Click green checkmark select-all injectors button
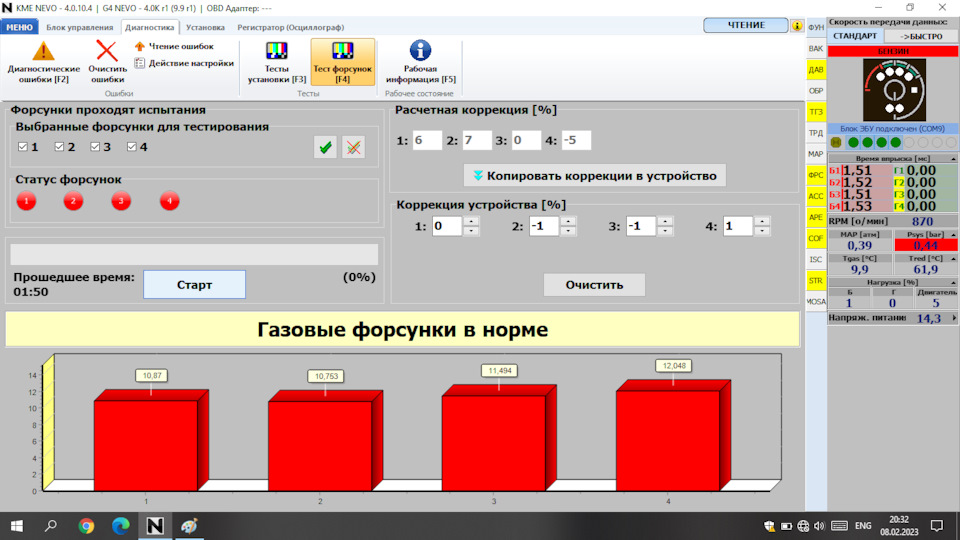The width and height of the screenshot is (960, 540). coord(325,148)
